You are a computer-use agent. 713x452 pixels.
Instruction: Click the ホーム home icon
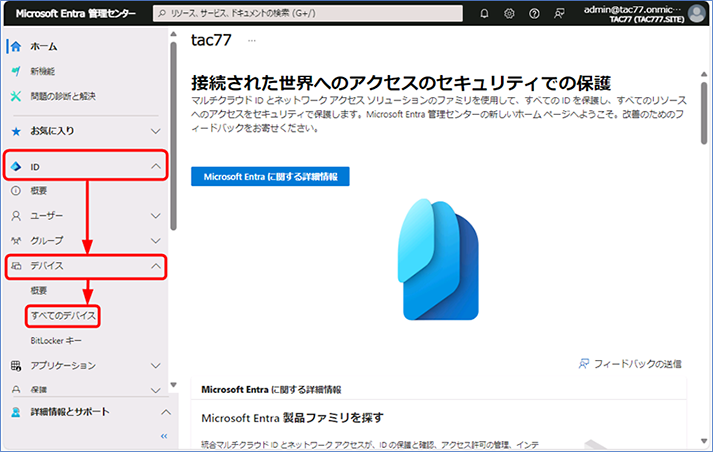pyautogui.click(x=16, y=46)
